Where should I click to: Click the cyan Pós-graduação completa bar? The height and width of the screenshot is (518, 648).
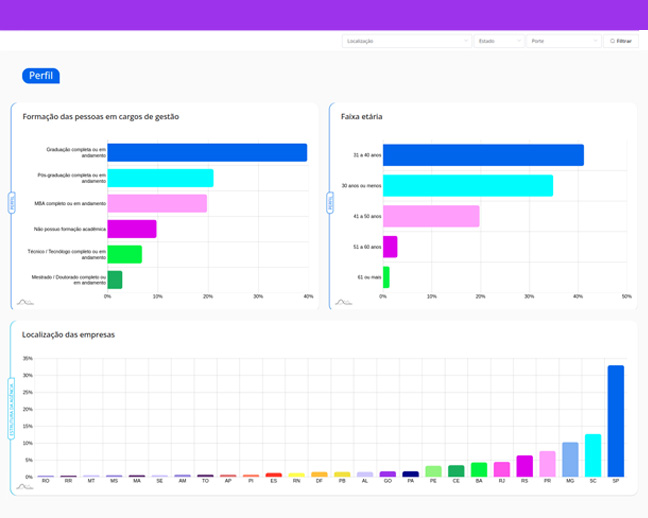coord(160,178)
